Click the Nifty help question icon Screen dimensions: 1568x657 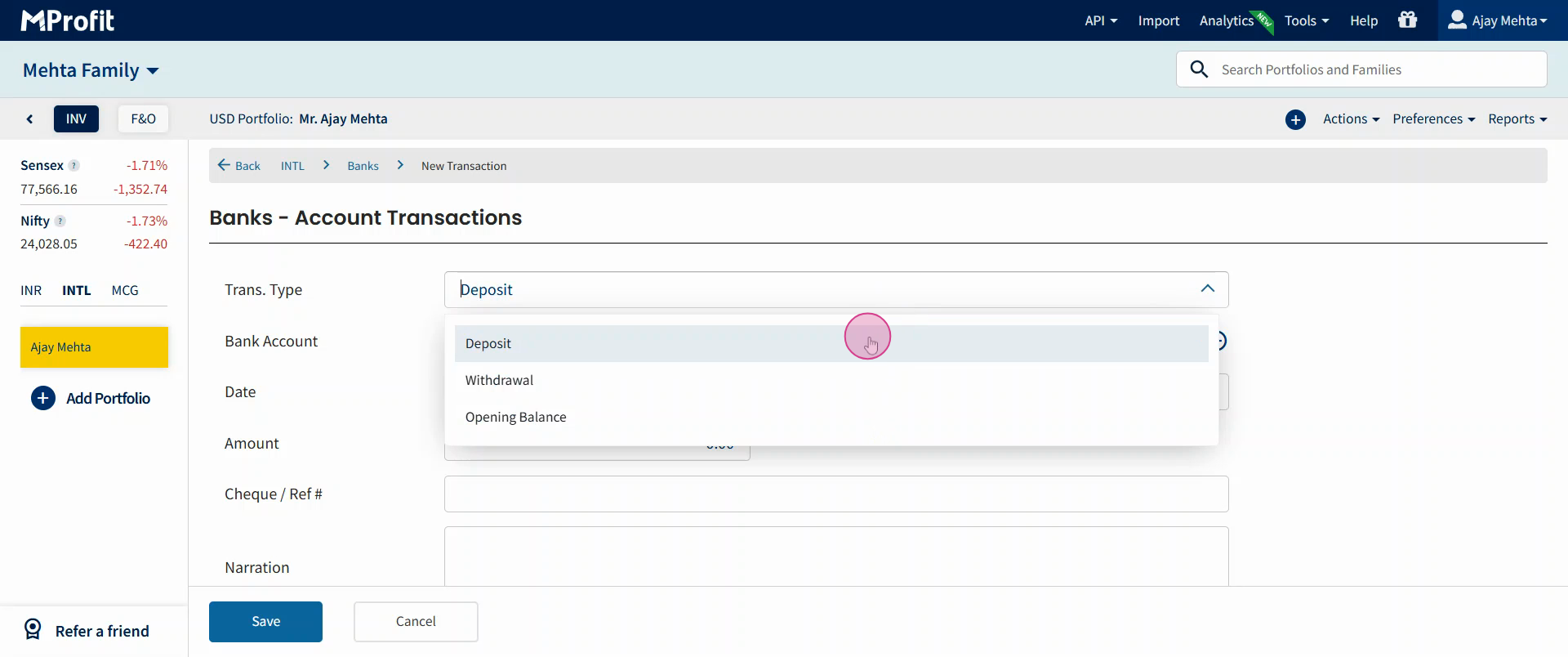coord(60,221)
